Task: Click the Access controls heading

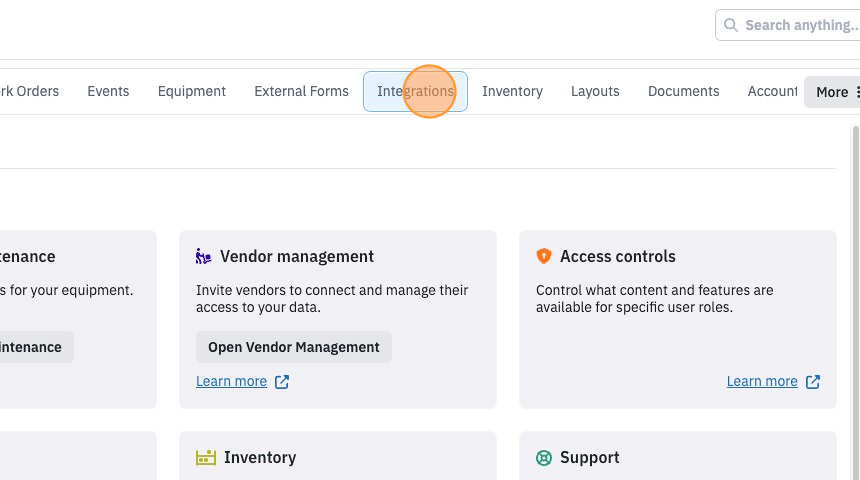Action: point(618,256)
